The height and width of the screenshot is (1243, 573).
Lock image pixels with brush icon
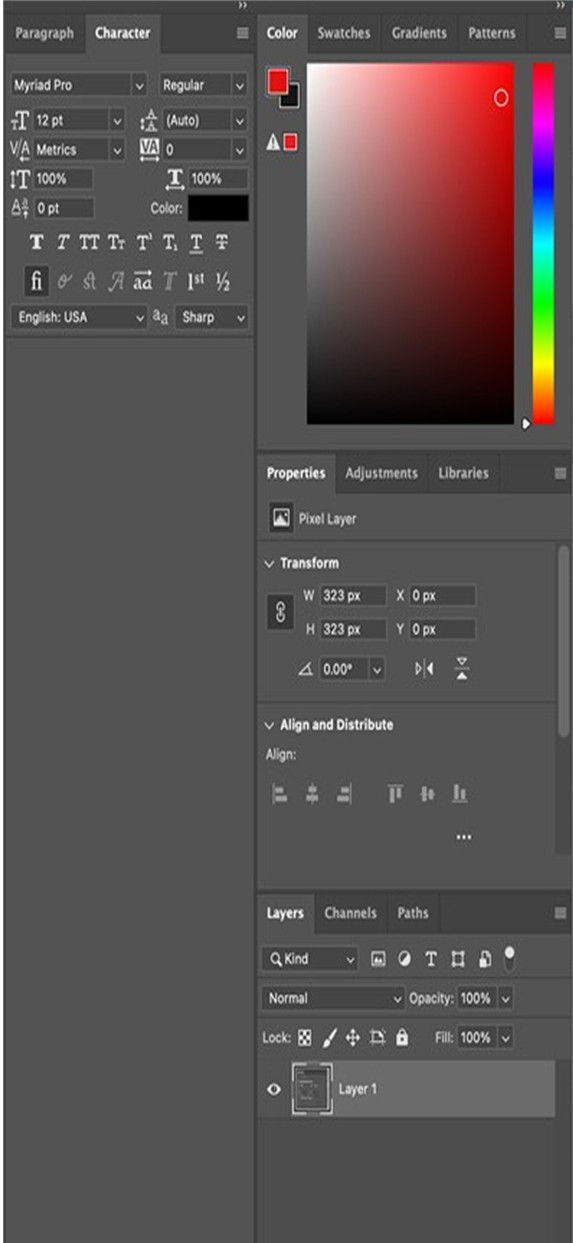(x=330, y=1038)
